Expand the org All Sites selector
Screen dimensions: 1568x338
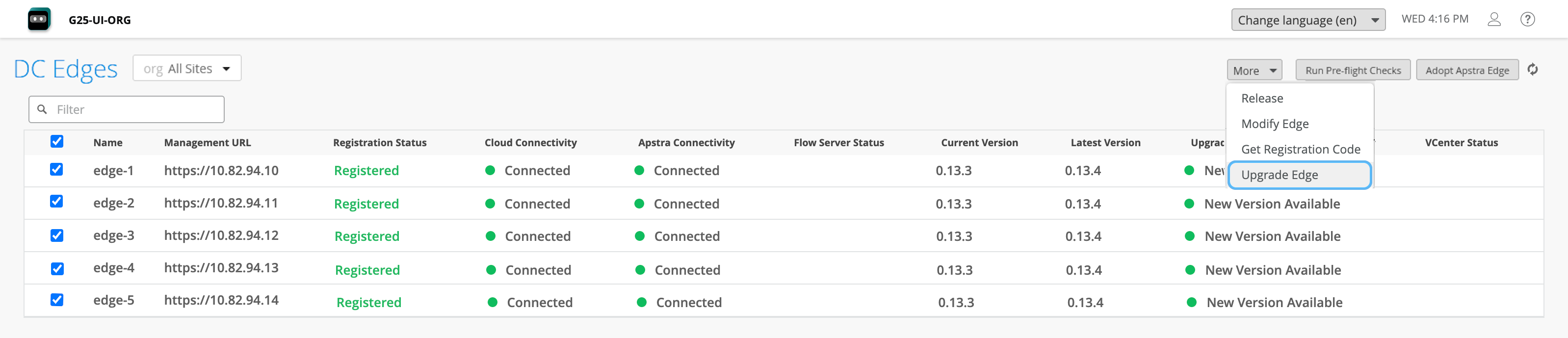pos(187,69)
